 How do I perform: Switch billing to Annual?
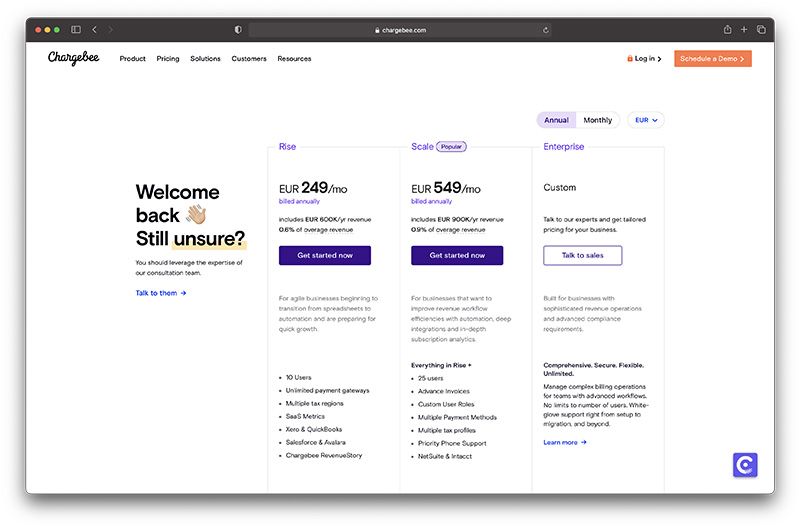coord(556,120)
